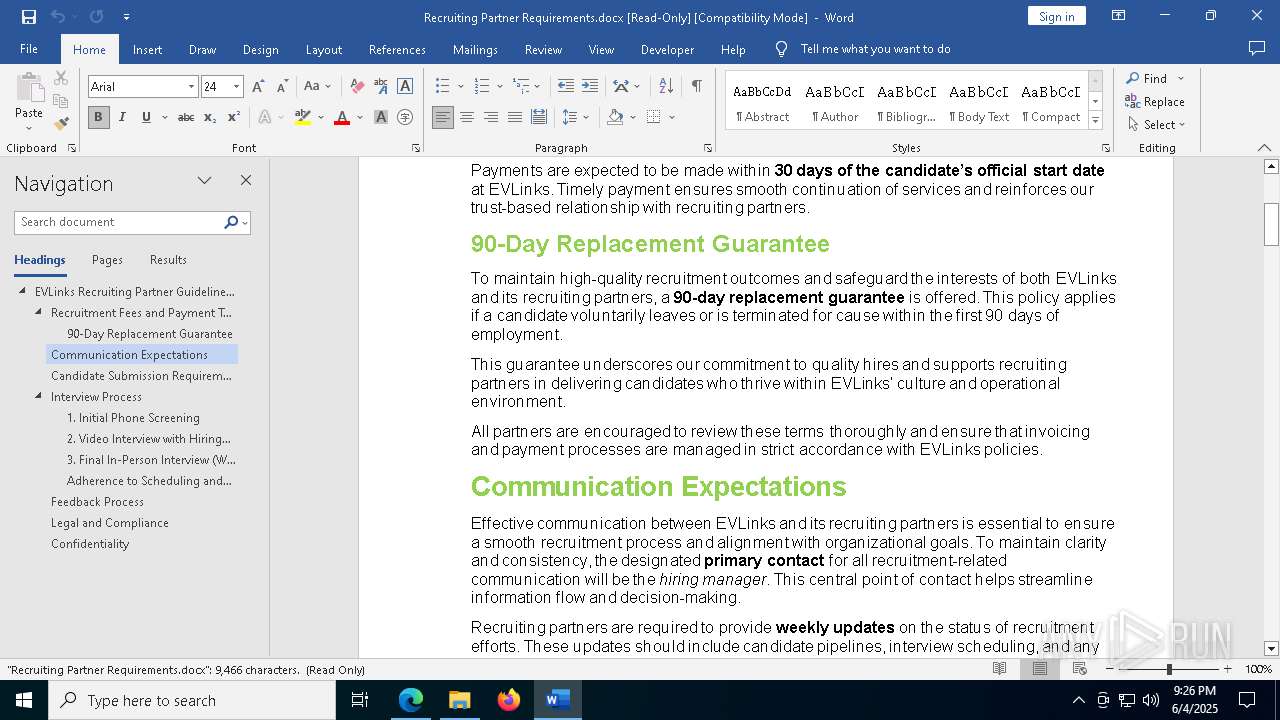Screen dimensions: 1280x720
Task: Click the zoom slider handle
Action: coord(1169,669)
